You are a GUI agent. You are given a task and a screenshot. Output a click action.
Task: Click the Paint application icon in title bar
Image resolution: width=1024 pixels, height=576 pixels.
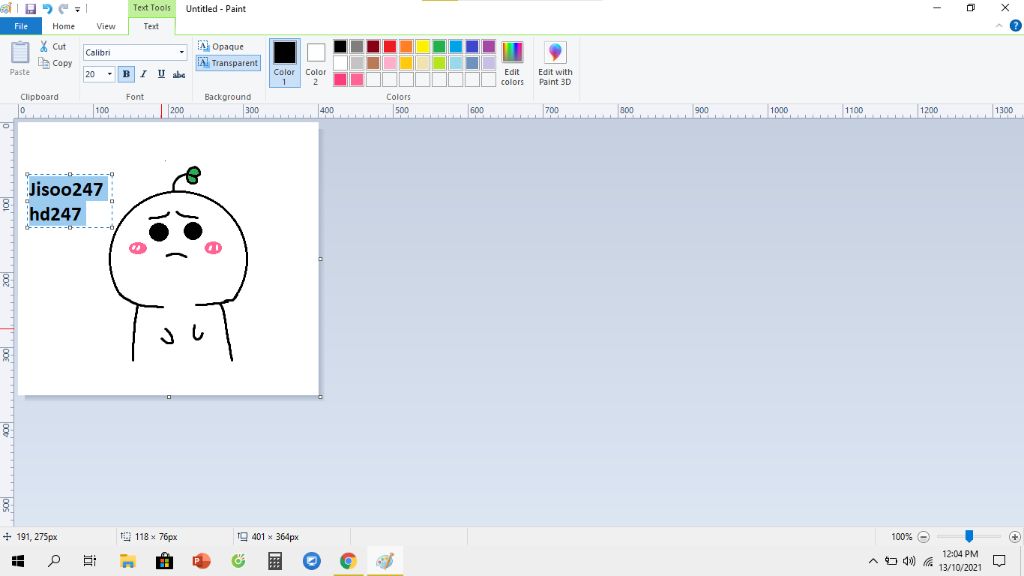pyautogui.click(x=6, y=8)
